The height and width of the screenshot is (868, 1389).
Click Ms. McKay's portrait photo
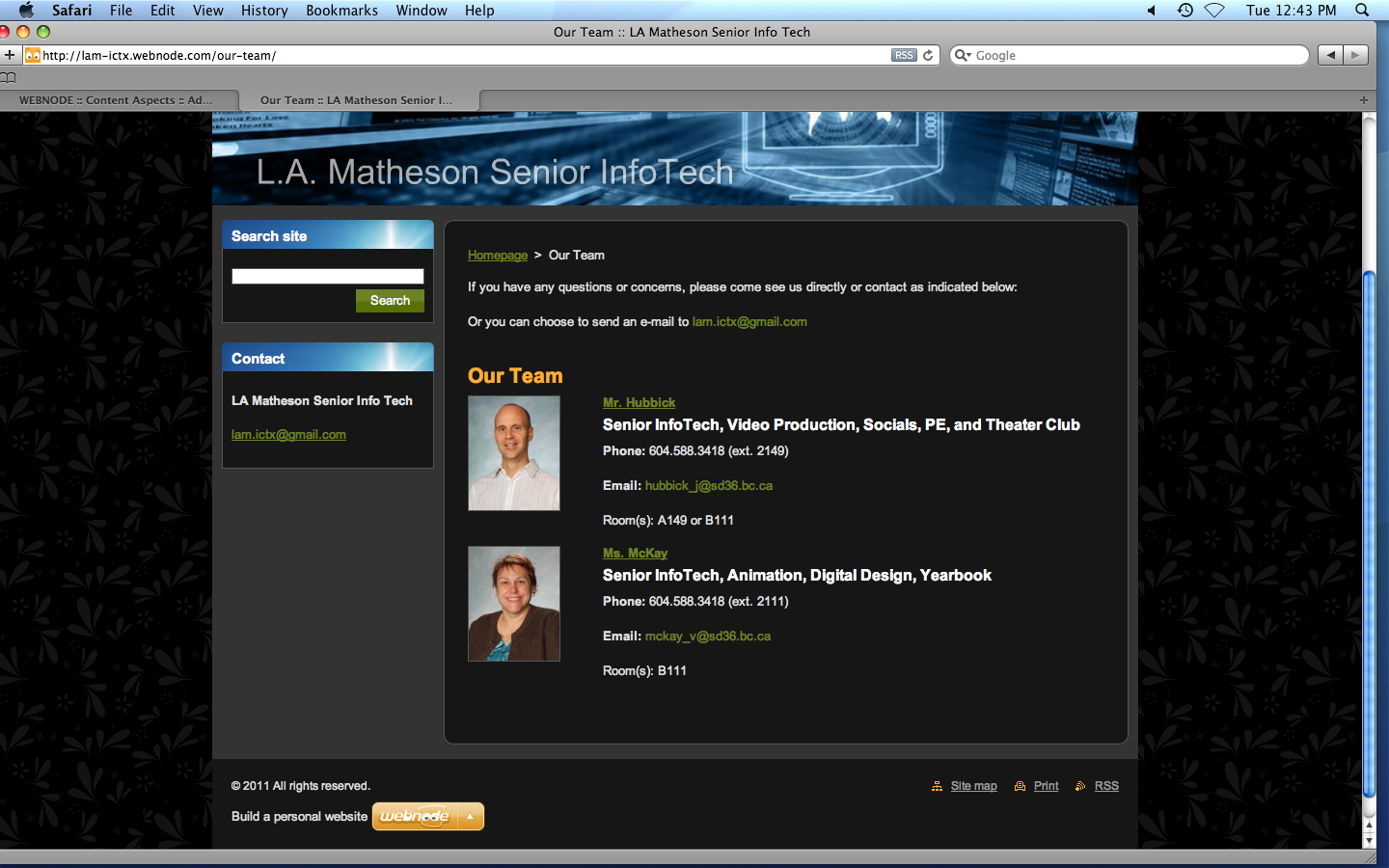pyautogui.click(x=513, y=604)
